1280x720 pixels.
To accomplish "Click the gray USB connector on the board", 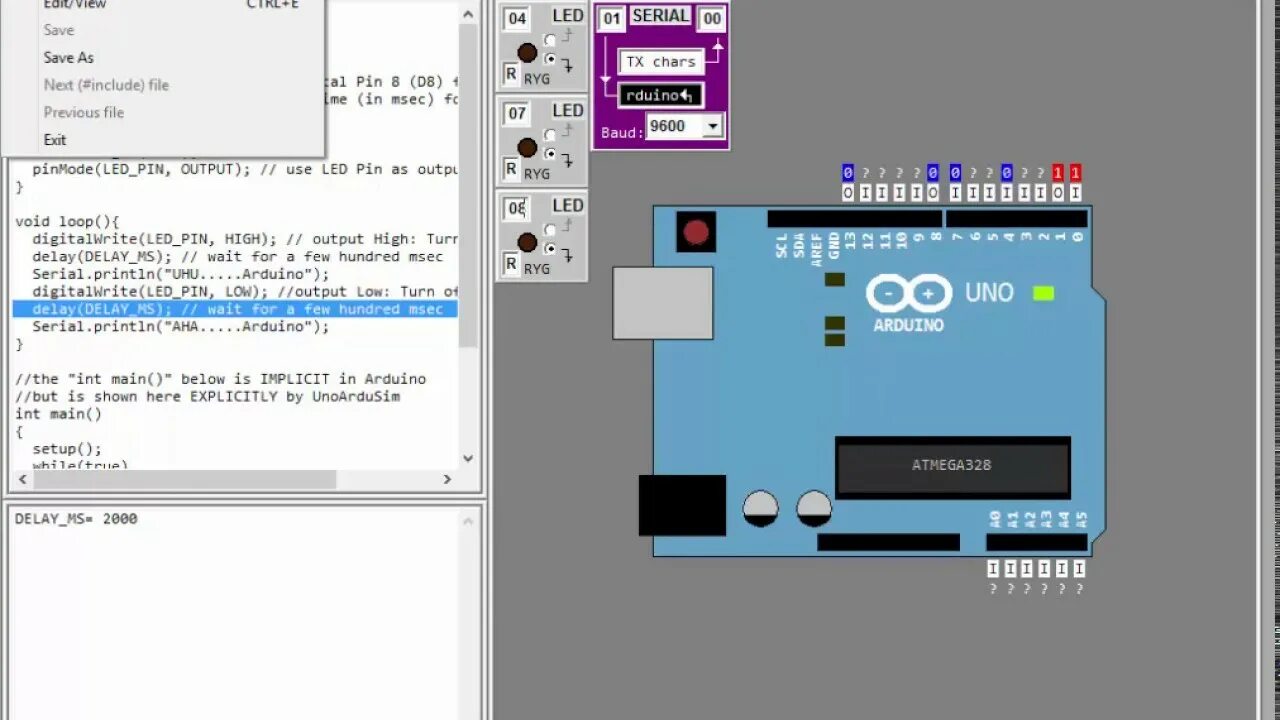I will pyautogui.click(x=663, y=303).
